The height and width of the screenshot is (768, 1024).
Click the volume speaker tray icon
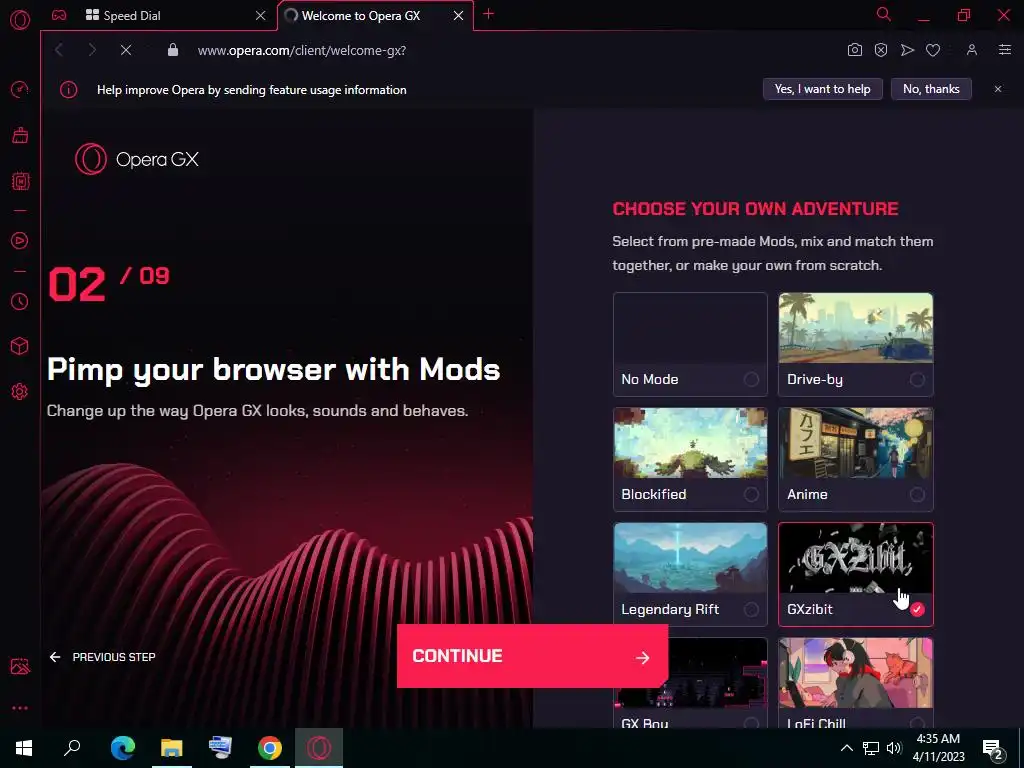(x=894, y=748)
